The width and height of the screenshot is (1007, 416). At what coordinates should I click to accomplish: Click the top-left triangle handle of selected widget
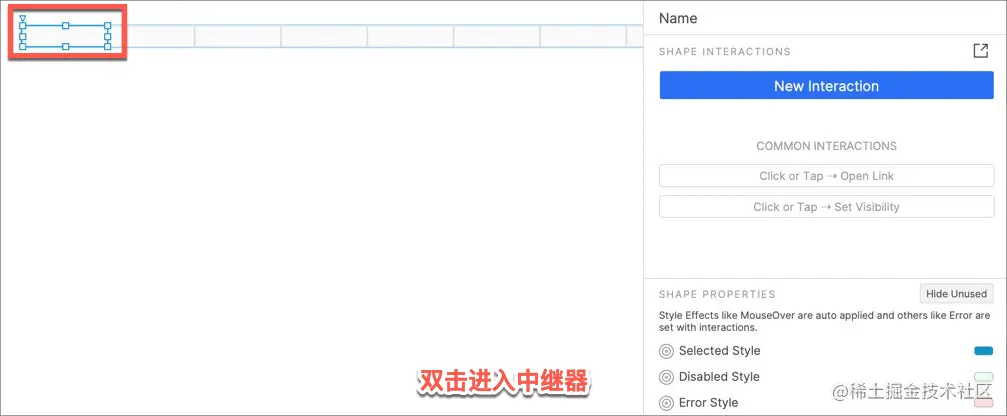coord(22,19)
